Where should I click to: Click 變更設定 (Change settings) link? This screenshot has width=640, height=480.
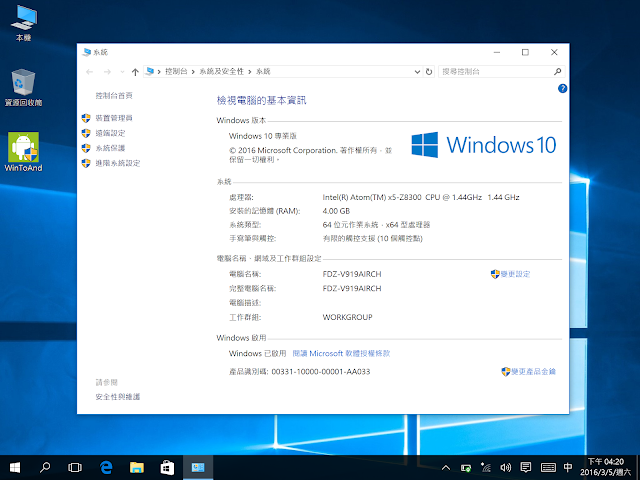click(x=516, y=274)
